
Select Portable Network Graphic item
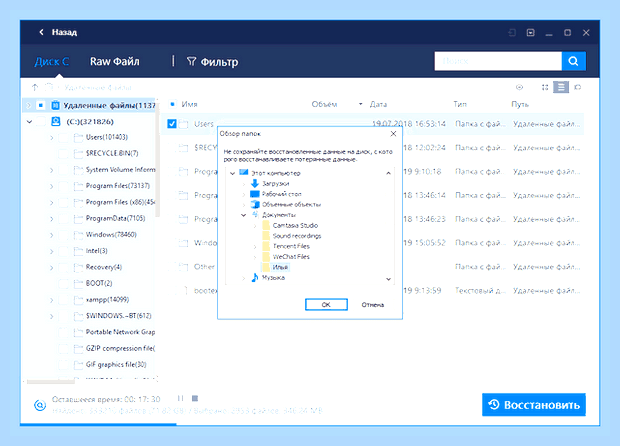point(120,332)
